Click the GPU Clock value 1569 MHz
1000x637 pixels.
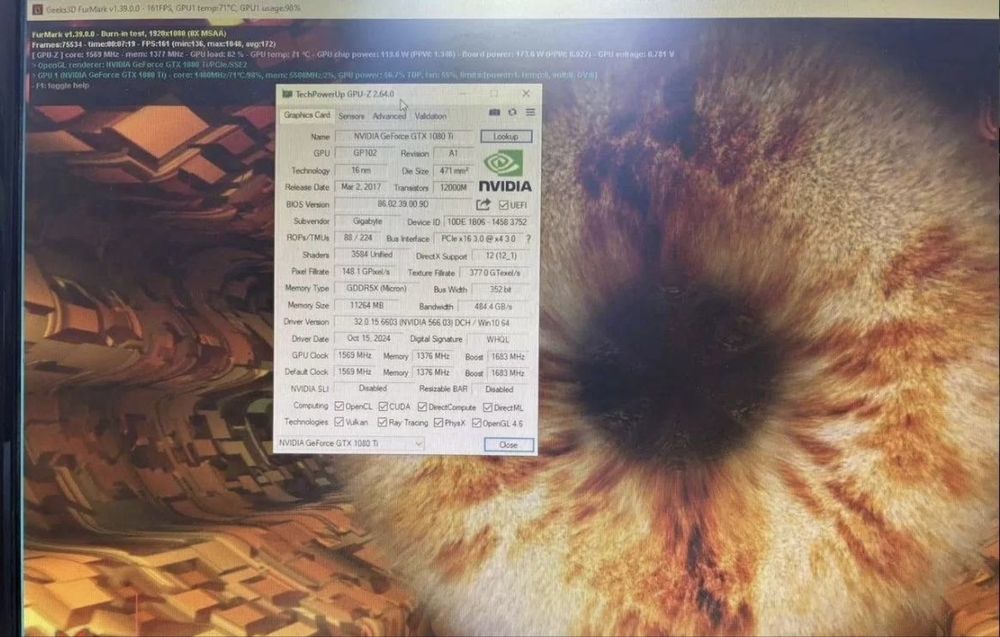(355, 355)
